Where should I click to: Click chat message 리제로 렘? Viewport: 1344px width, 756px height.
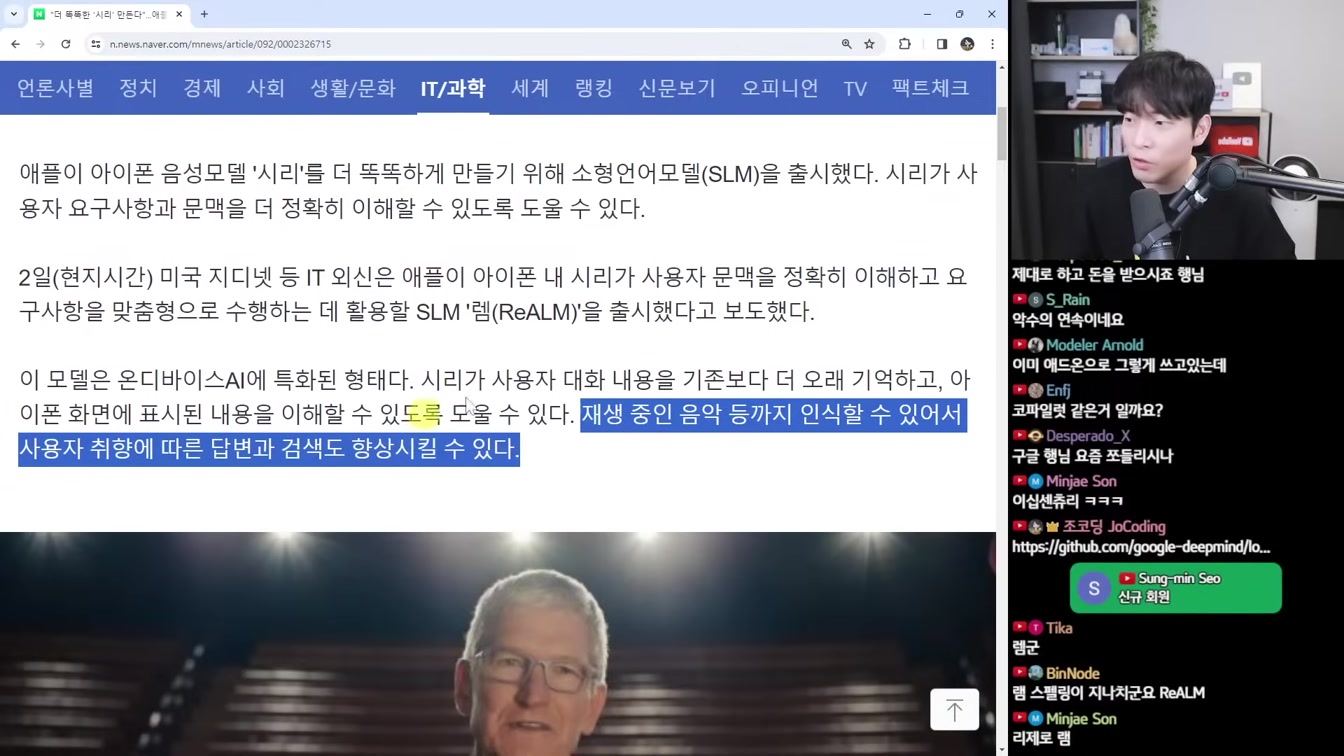point(1041,739)
